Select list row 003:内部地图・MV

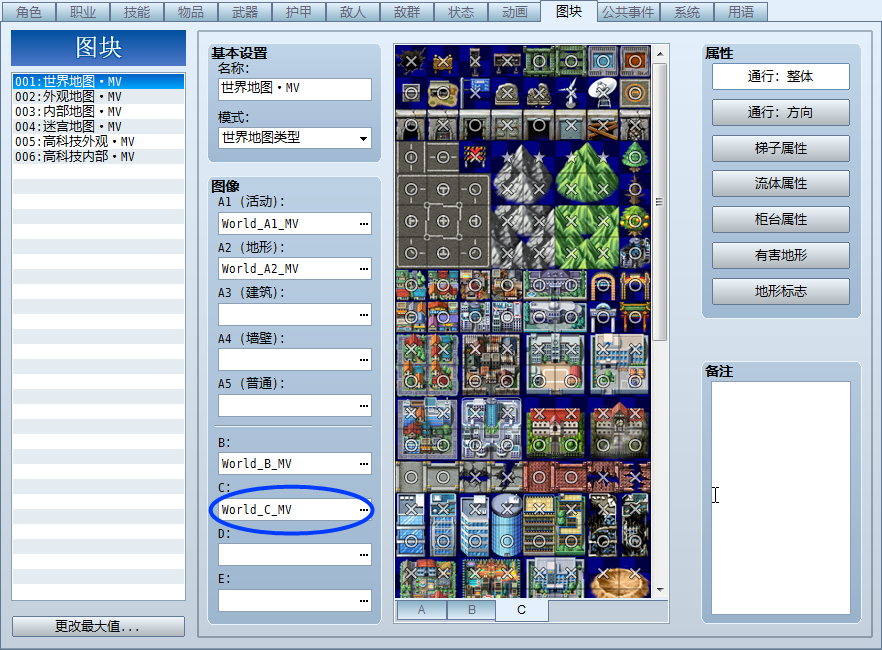click(x=98, y=111)
